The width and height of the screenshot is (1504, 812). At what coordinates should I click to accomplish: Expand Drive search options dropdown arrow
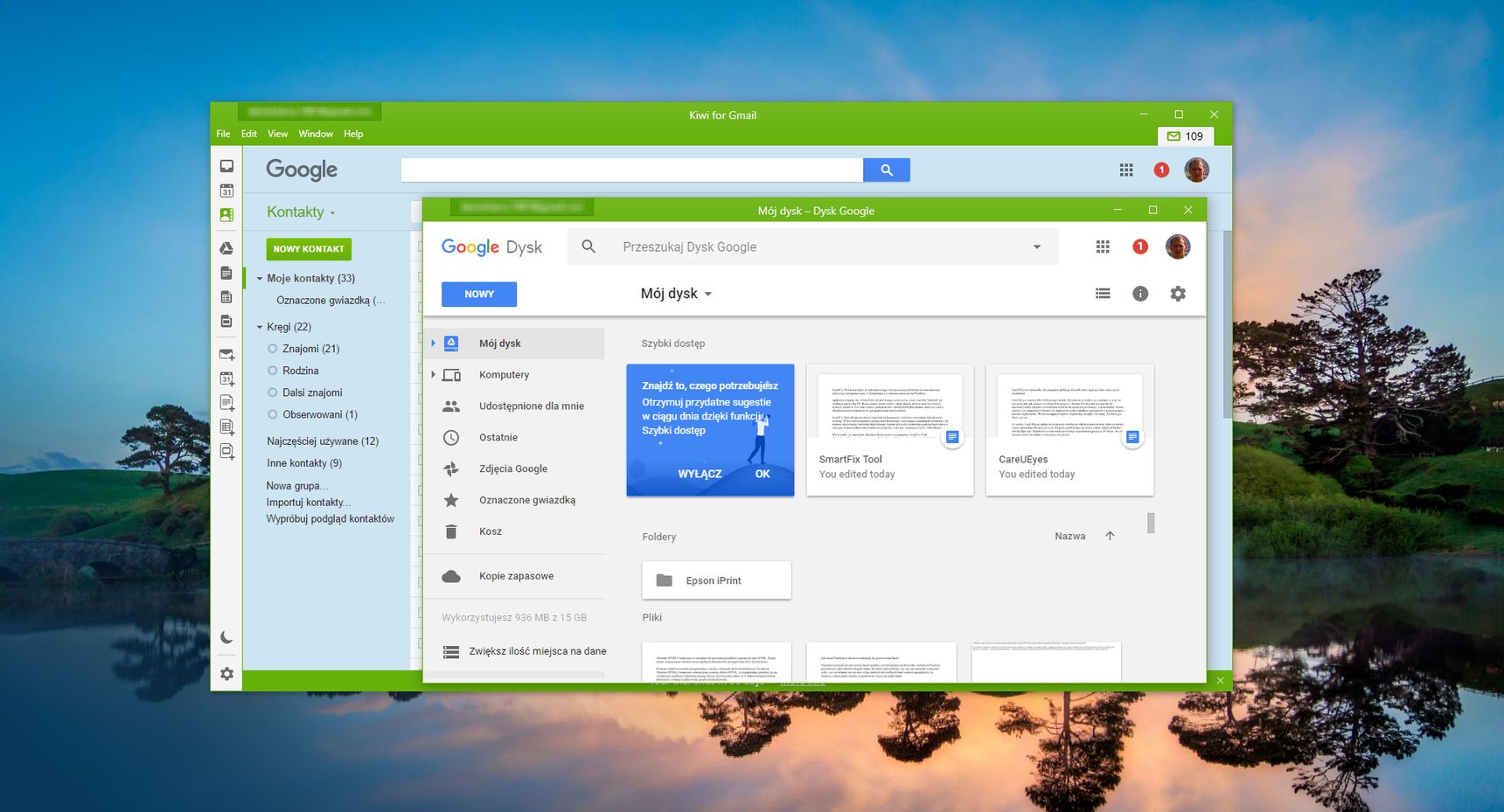coord(1037,247)
